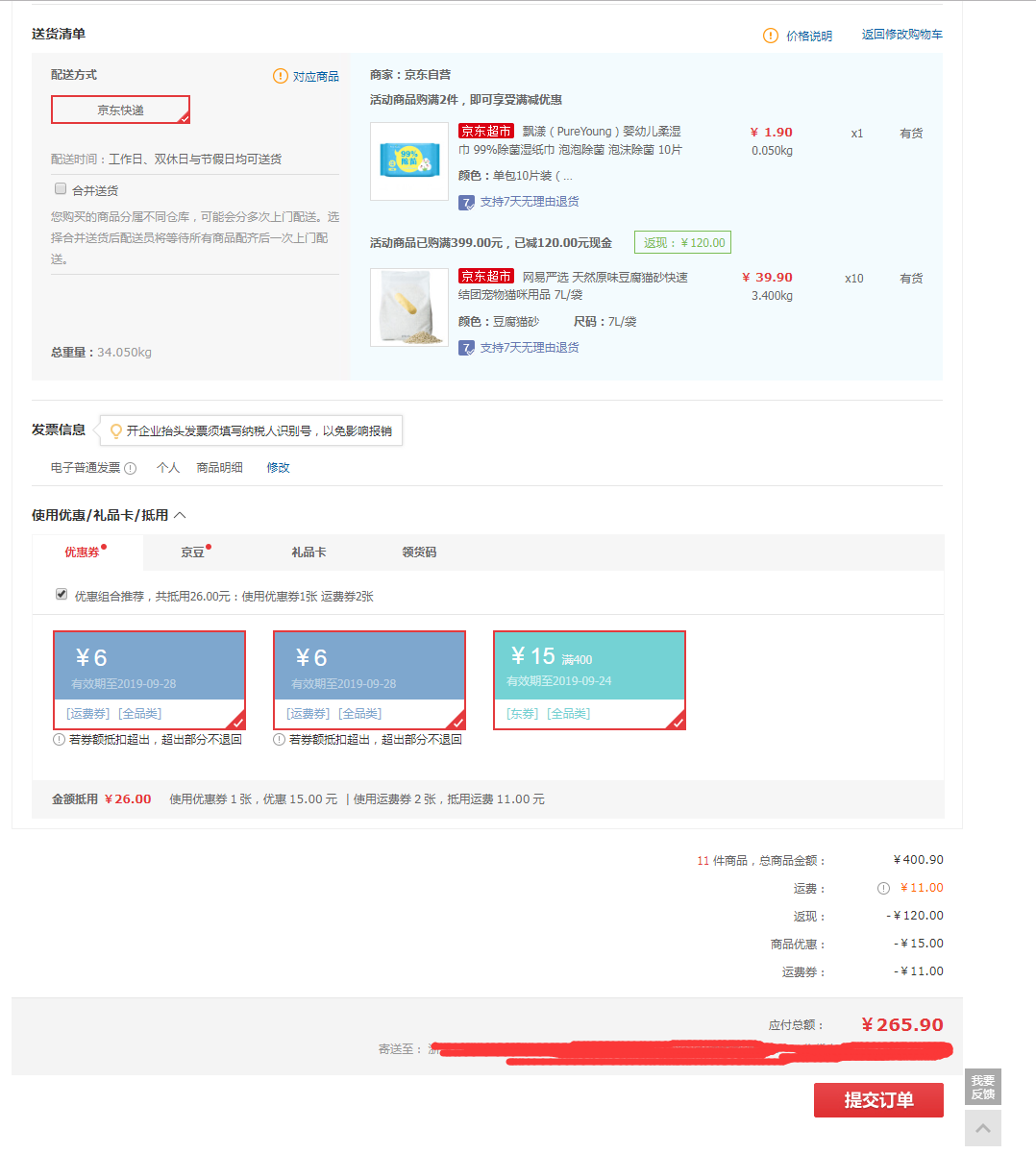Click 修改 invoice link
This screenshot has width=1036, height=1154.
[278, 468]
